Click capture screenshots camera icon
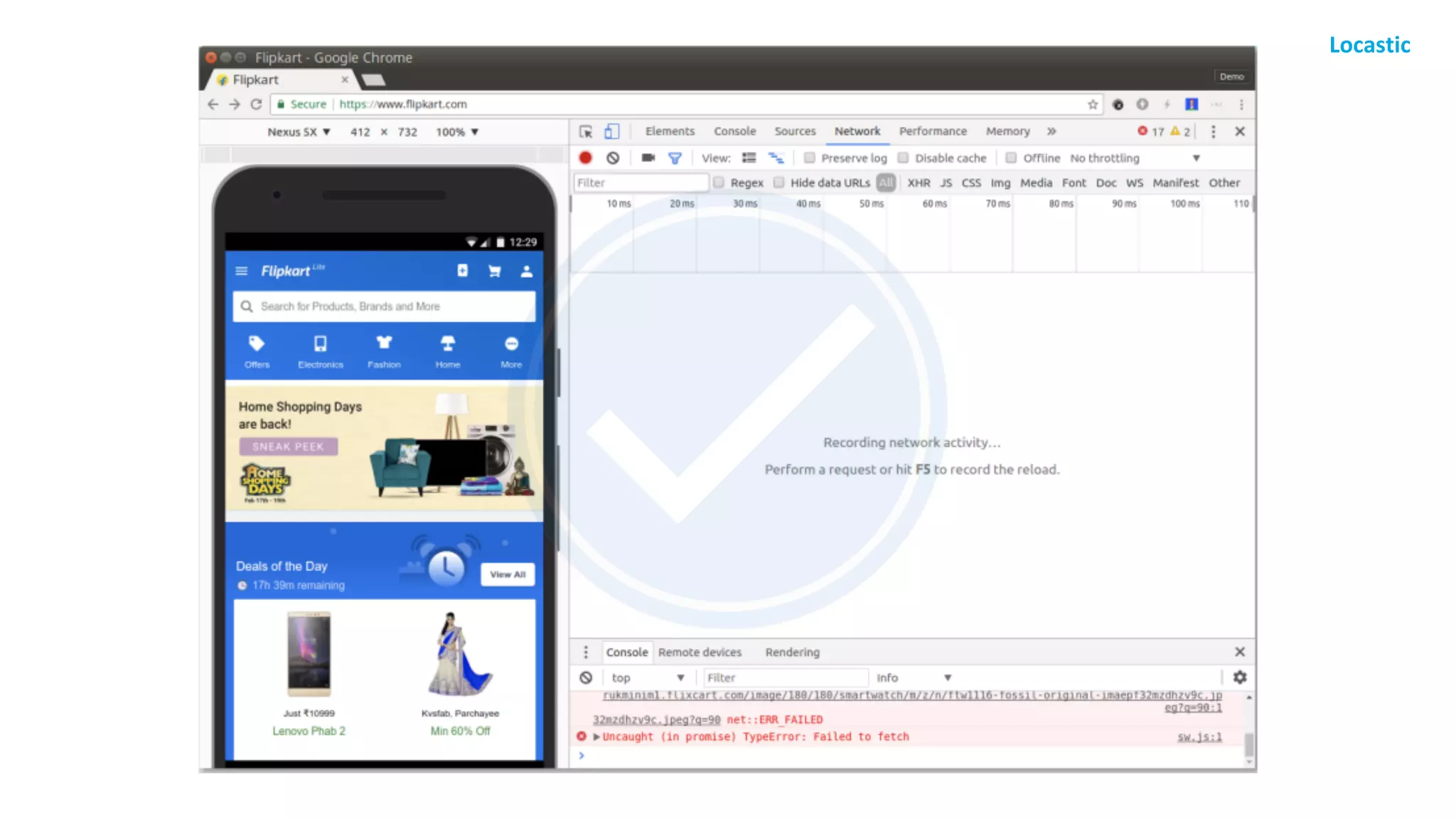This screenshot has height=819, width=1456. 648,158
